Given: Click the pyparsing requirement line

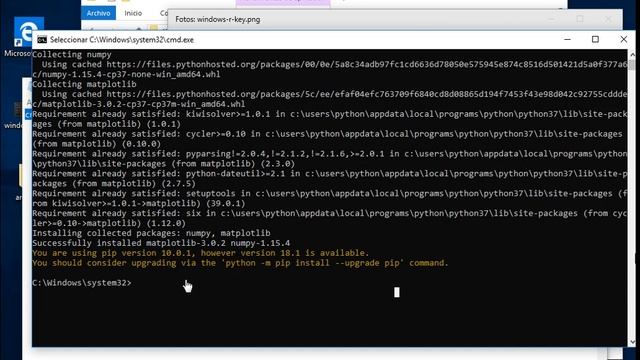Looking at the screenshot, I should [x=330, y=153].
